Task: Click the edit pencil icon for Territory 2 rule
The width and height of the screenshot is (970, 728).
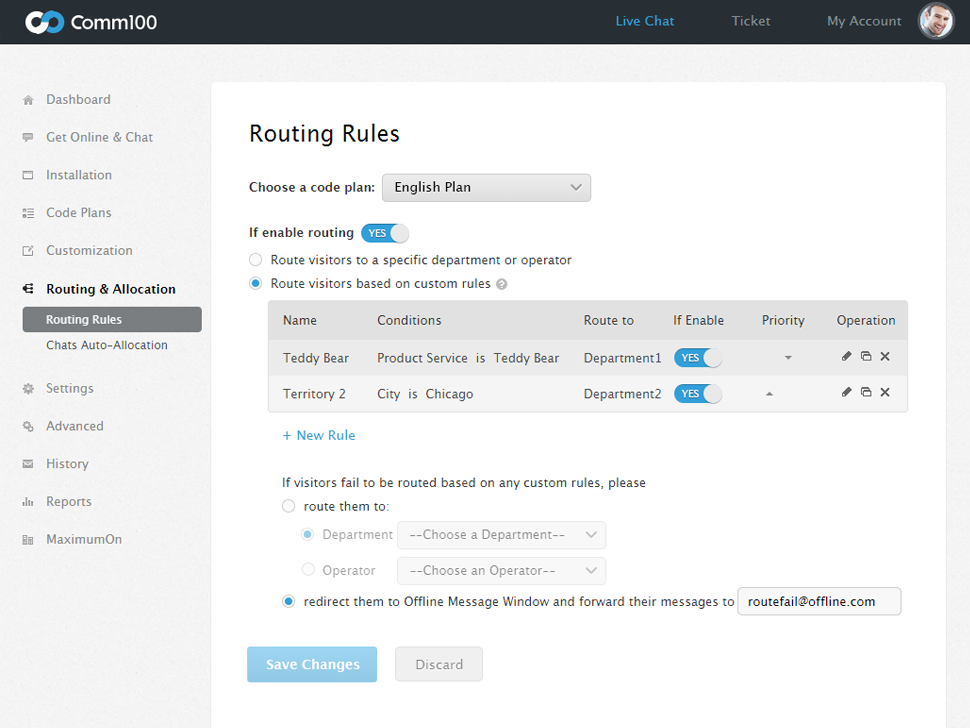Action: coord(847,393)
